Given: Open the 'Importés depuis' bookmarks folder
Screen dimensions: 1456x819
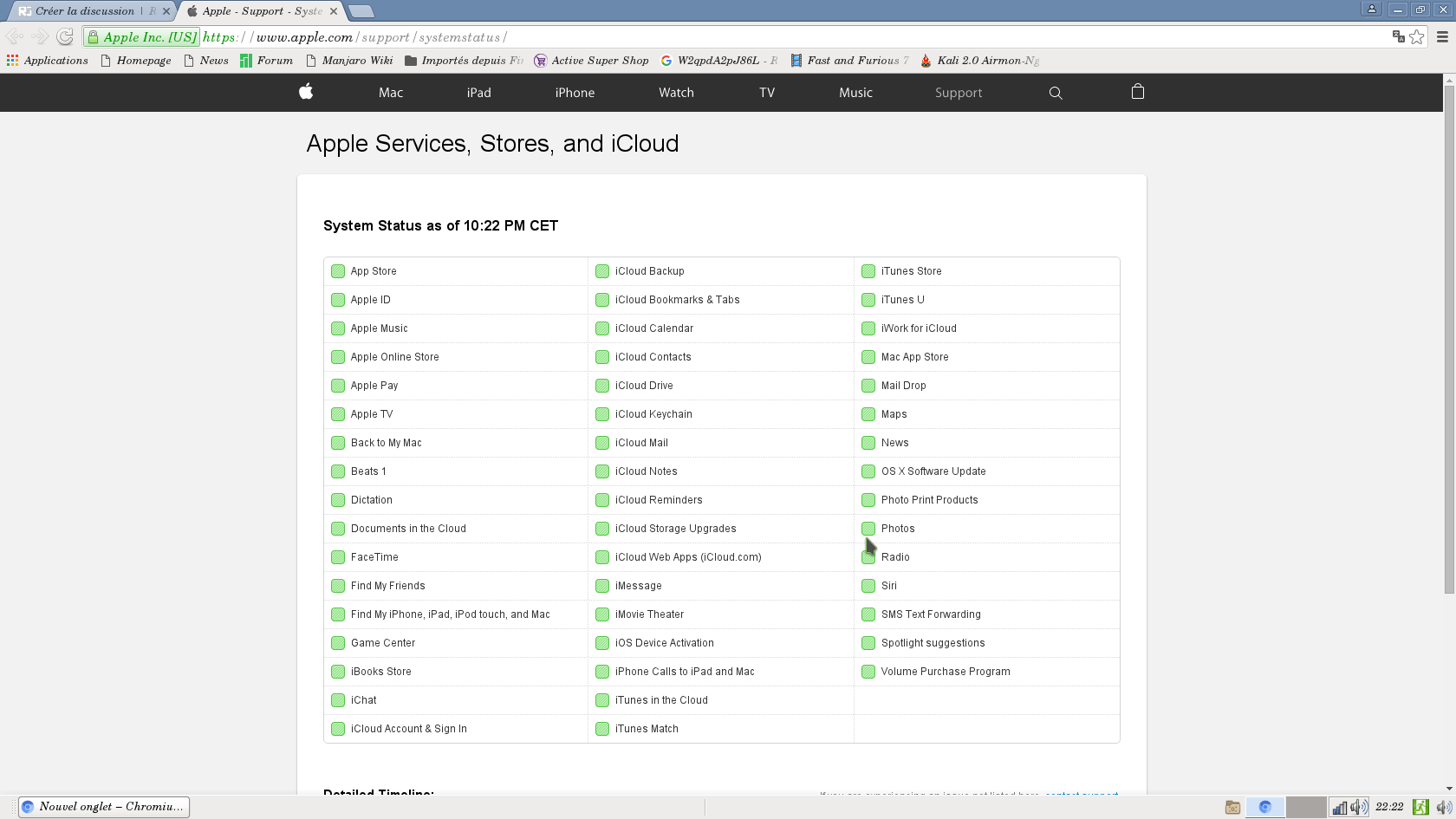Looking at the screenshot, I should pos(465,60).
